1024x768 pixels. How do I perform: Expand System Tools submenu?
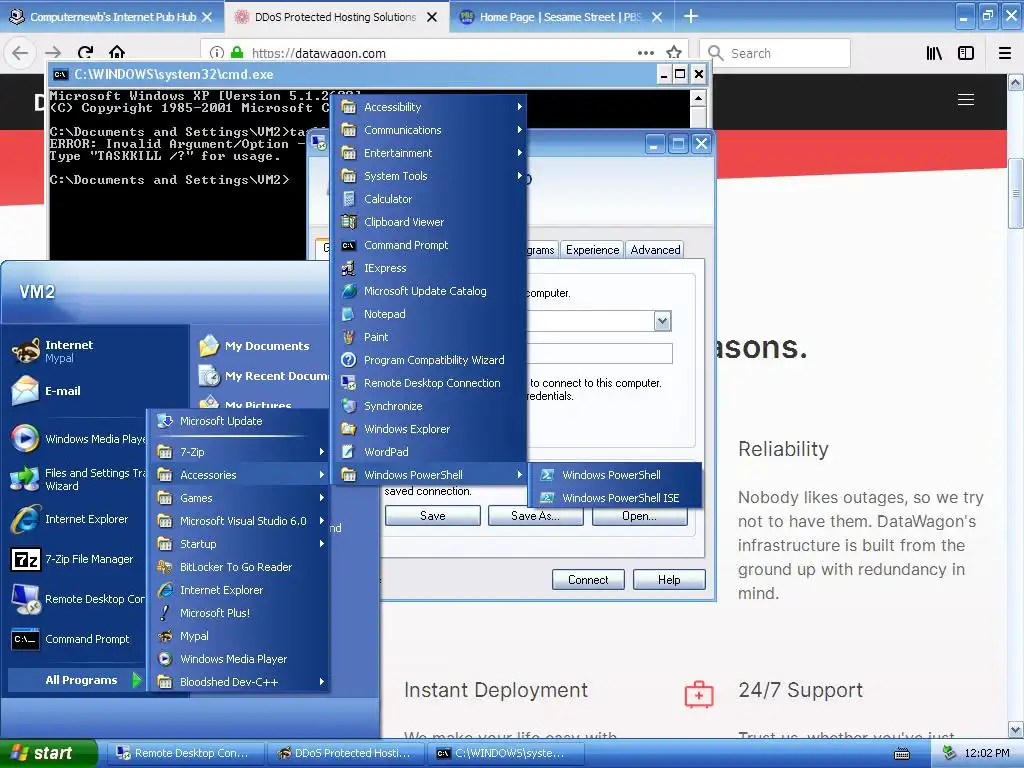pos(431,176)
